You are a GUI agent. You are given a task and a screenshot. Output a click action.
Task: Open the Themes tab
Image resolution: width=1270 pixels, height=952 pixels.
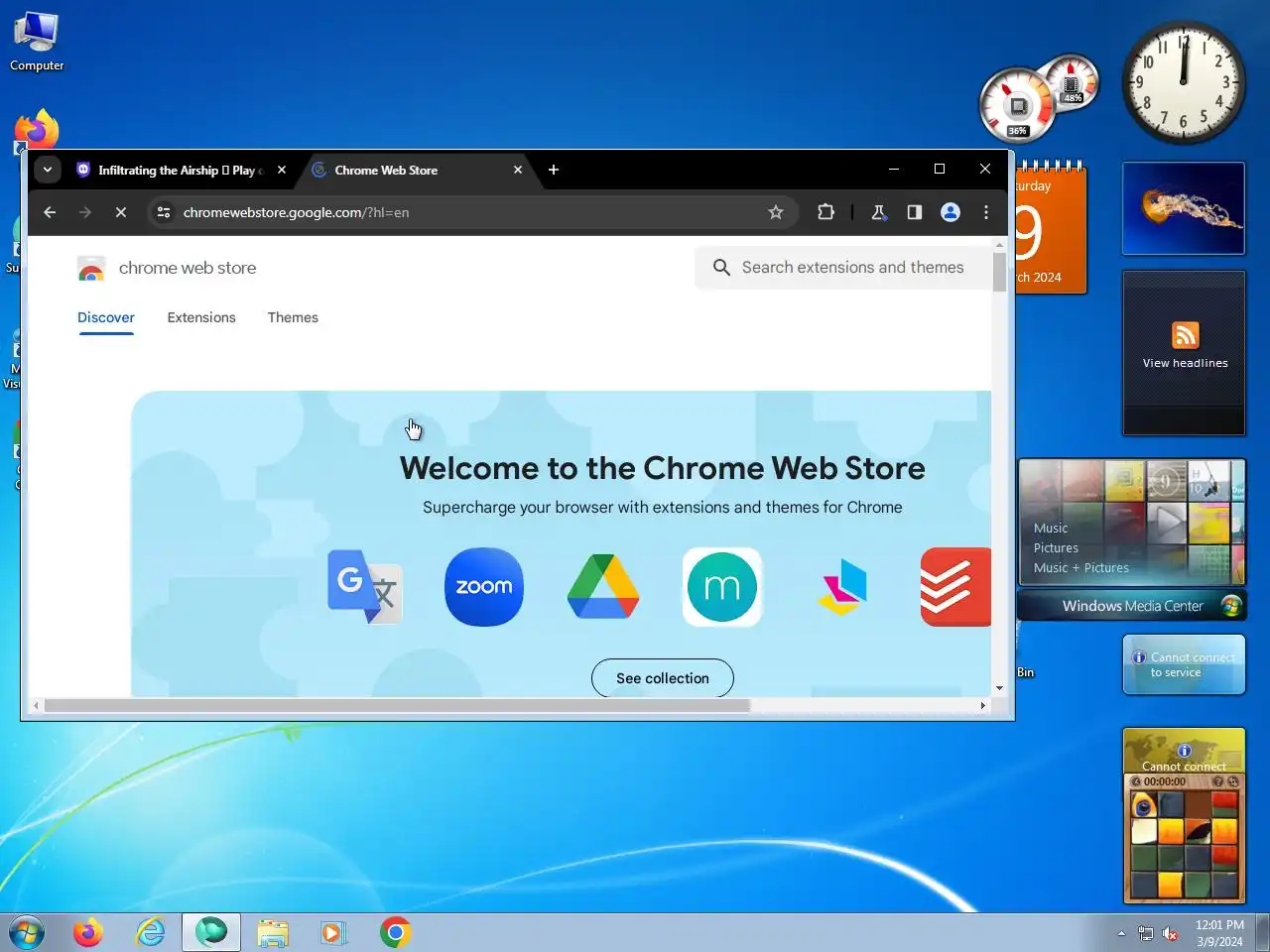point(293,317)
